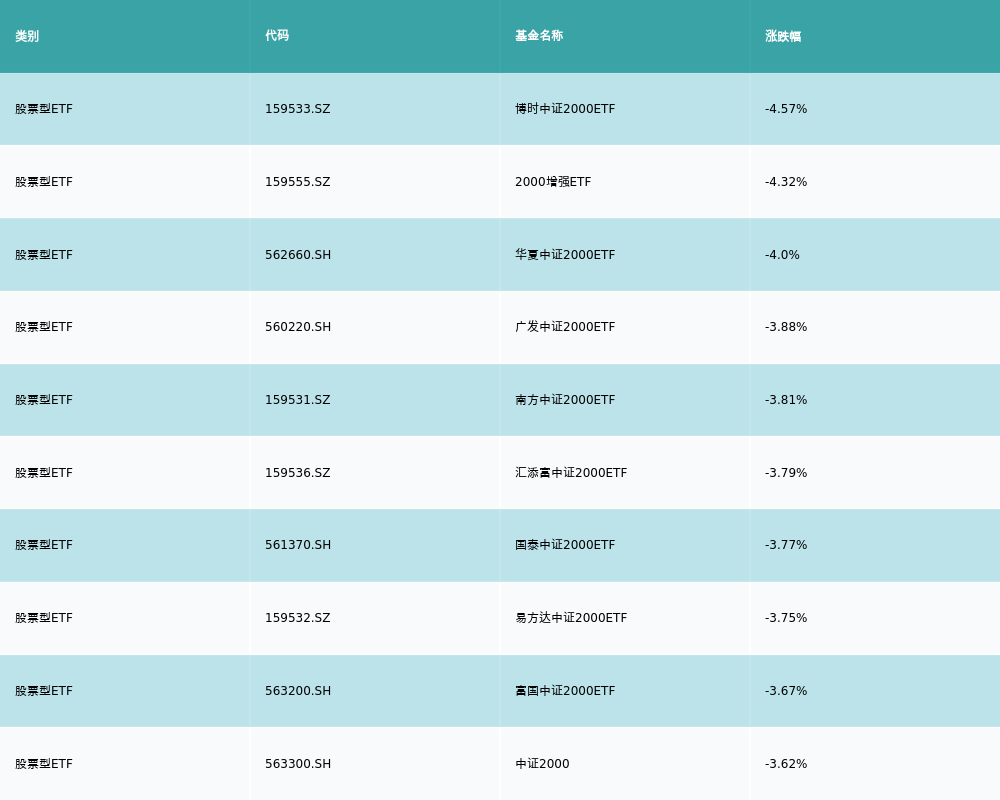Open 南方中证2000ETF fund
The image size is (1000, 800).
[x=565, y=400]
